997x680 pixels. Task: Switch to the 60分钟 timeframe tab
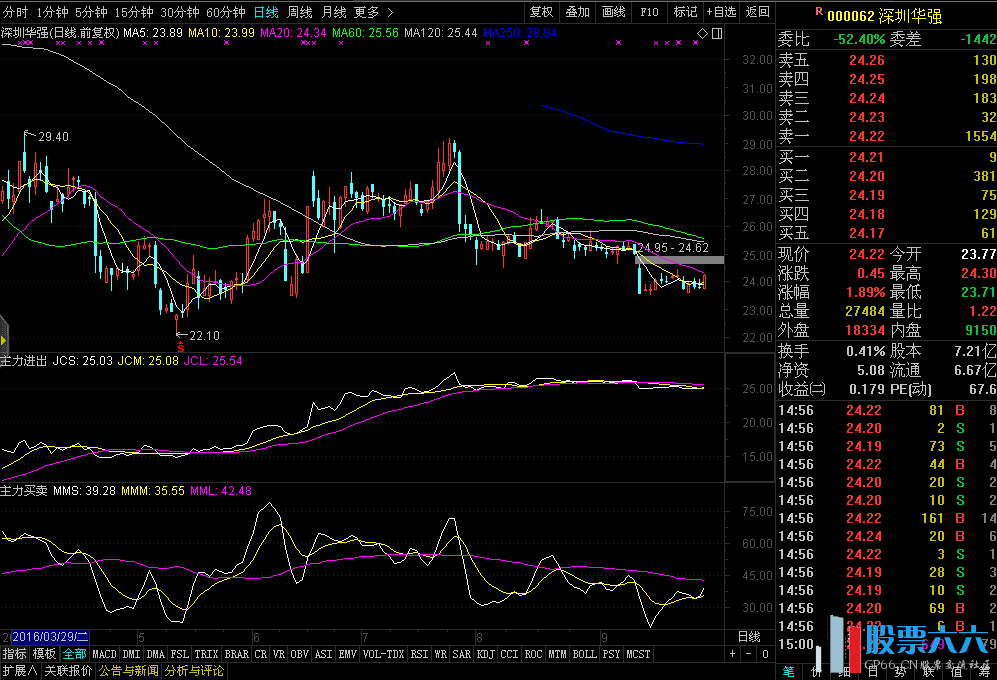(x=225, y=12)
